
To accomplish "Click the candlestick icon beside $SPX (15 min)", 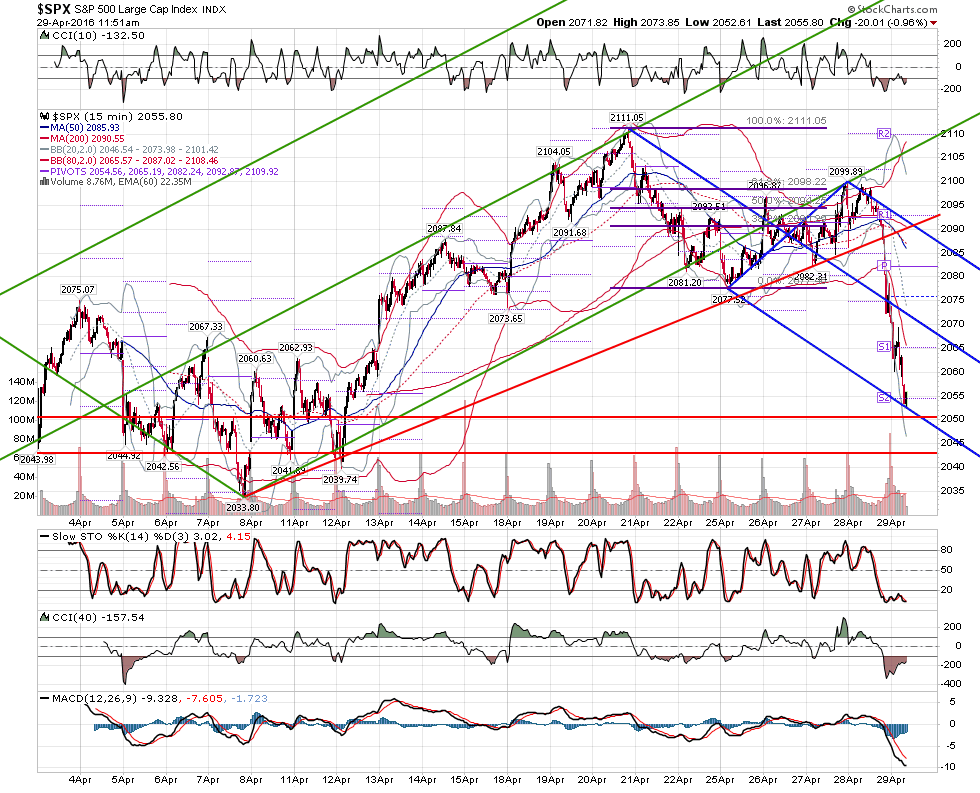I will (44, 116).
